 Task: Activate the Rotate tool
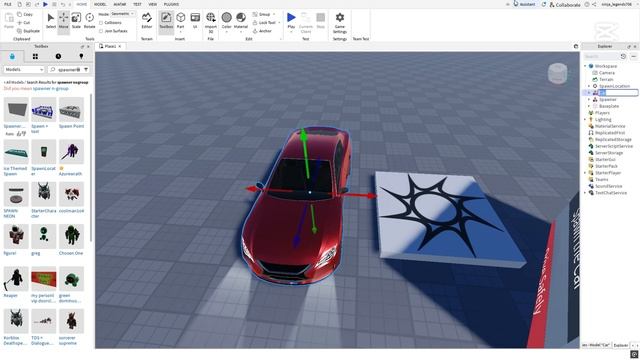pyautogui.click(x=89, y=20)
